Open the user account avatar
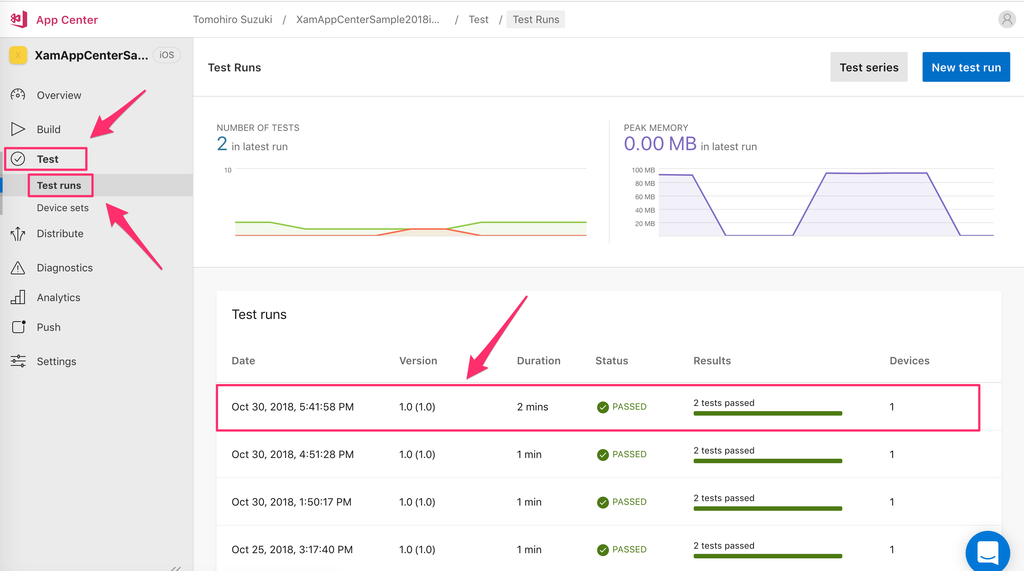 [x=1006, y=19]
